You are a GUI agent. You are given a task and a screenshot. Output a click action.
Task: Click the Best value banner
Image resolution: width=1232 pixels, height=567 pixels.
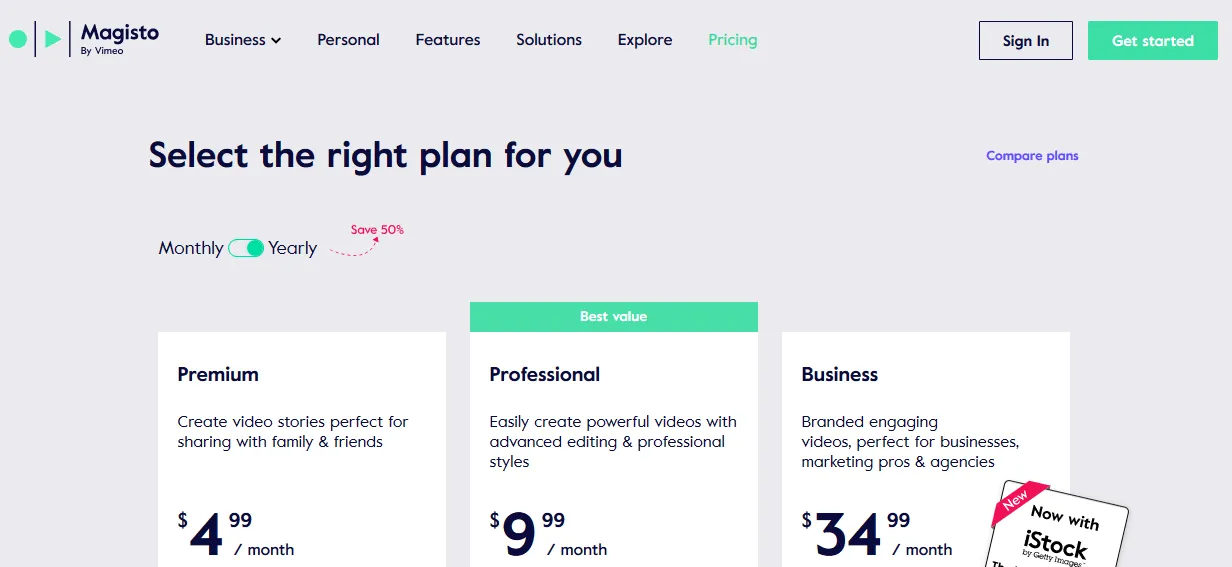pos(613,317)
